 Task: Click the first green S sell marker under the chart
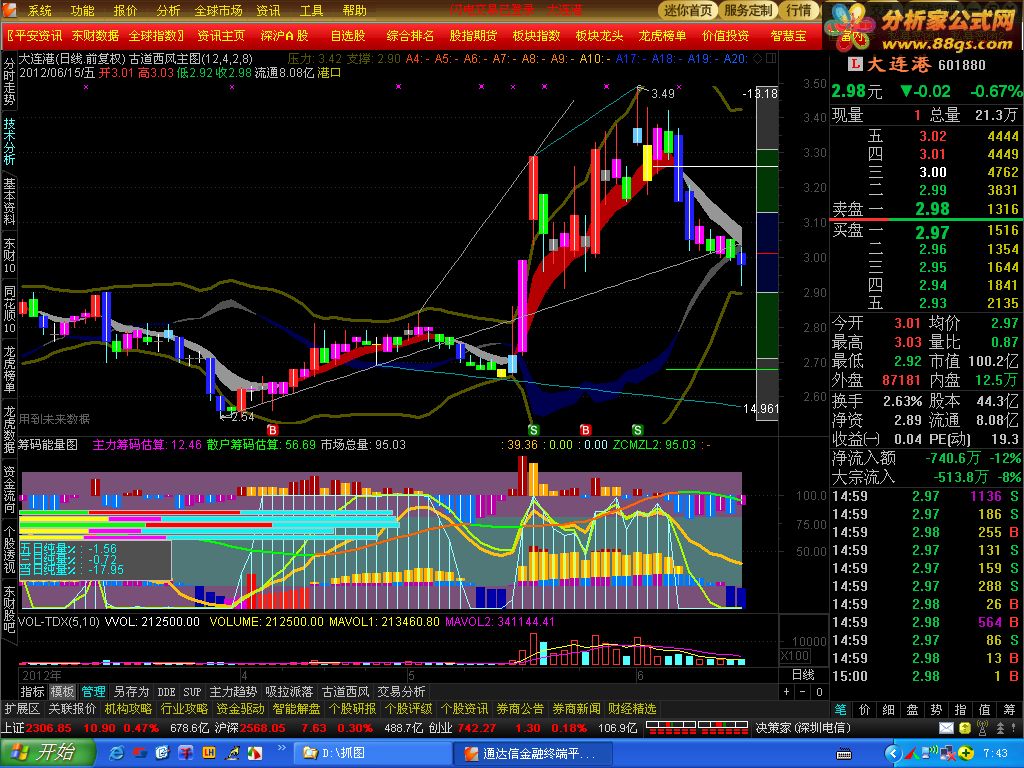[x=534, y=430]
